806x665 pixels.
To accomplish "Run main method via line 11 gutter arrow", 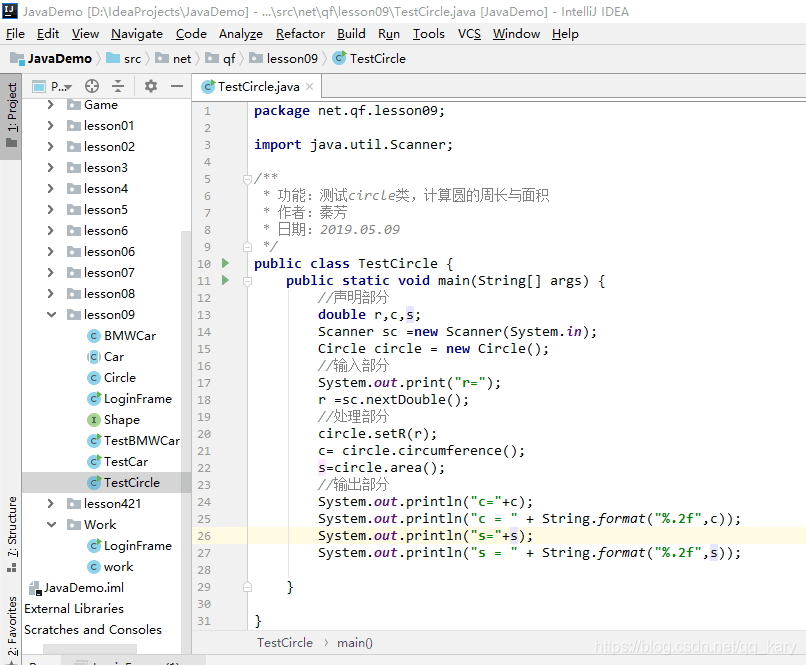I will 225,280.
